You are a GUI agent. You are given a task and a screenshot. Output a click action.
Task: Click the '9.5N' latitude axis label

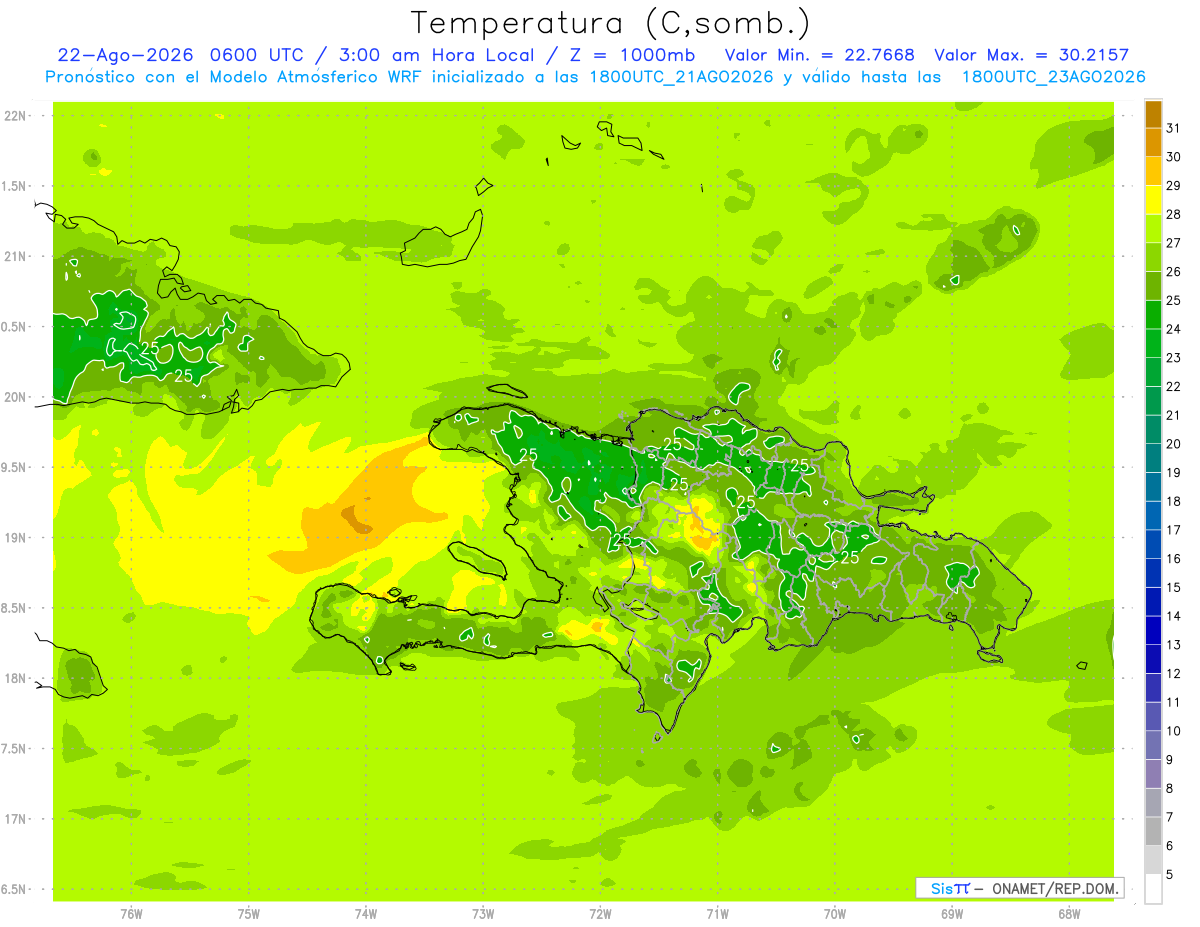click(15, 467)
